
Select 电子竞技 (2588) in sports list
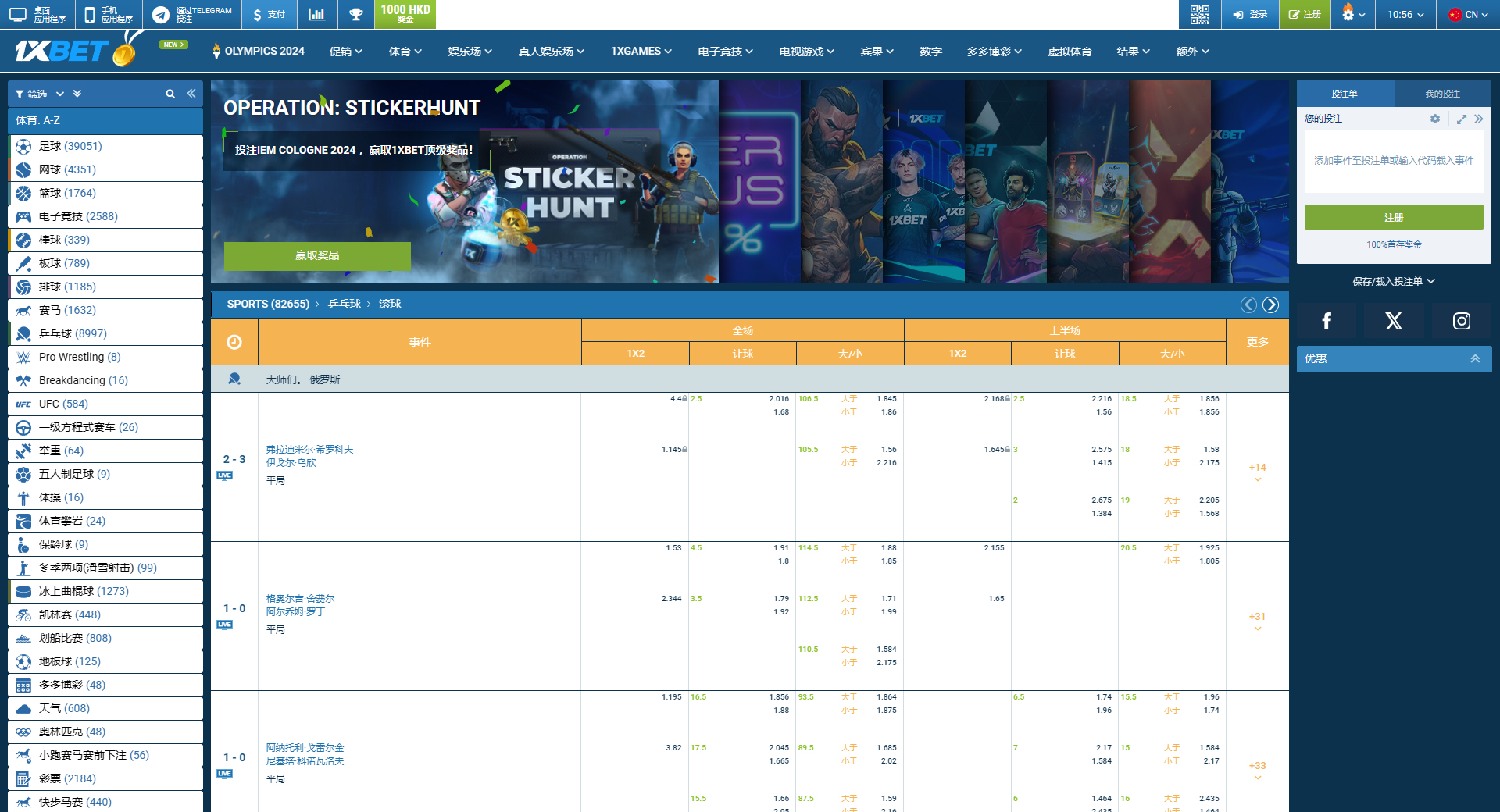click(x=105, y=216)
